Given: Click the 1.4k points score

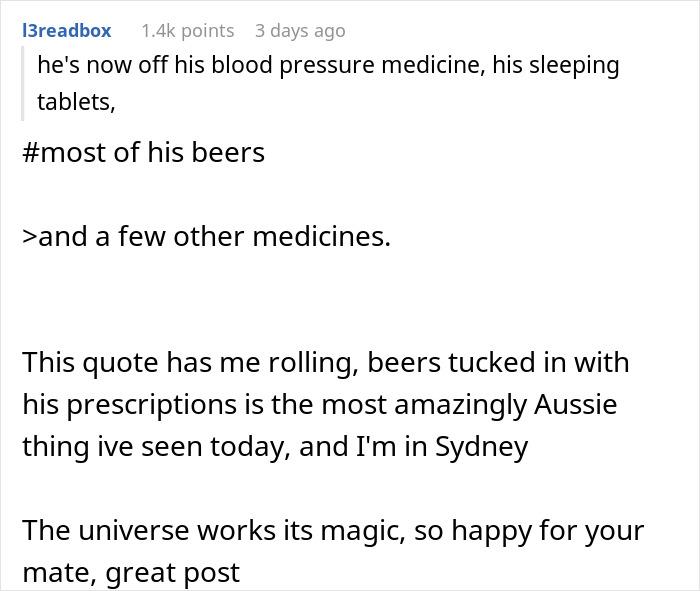Looking at the screenshot, I should [x=187, y=31].
